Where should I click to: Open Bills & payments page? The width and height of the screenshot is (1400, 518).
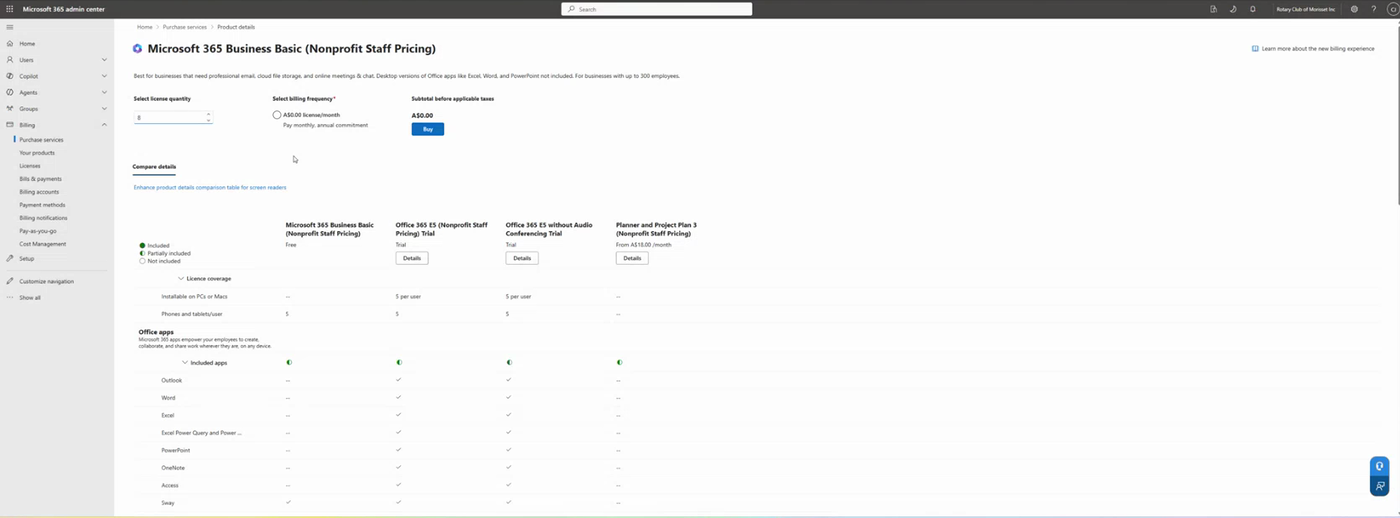coord(40,179)
